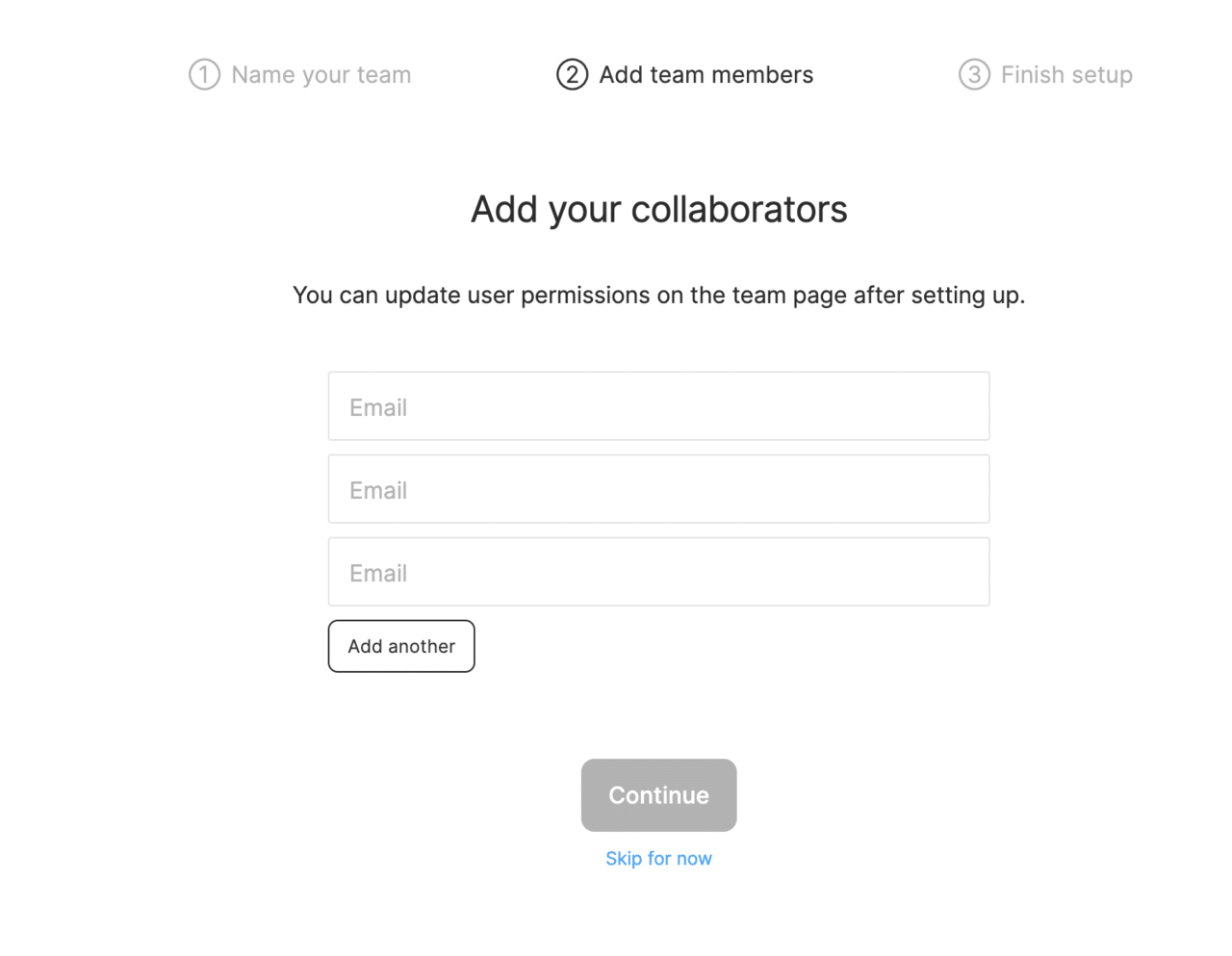Jump to the Finish setup step
This screenshot has height=956, width=1232.
[1066, 74]
